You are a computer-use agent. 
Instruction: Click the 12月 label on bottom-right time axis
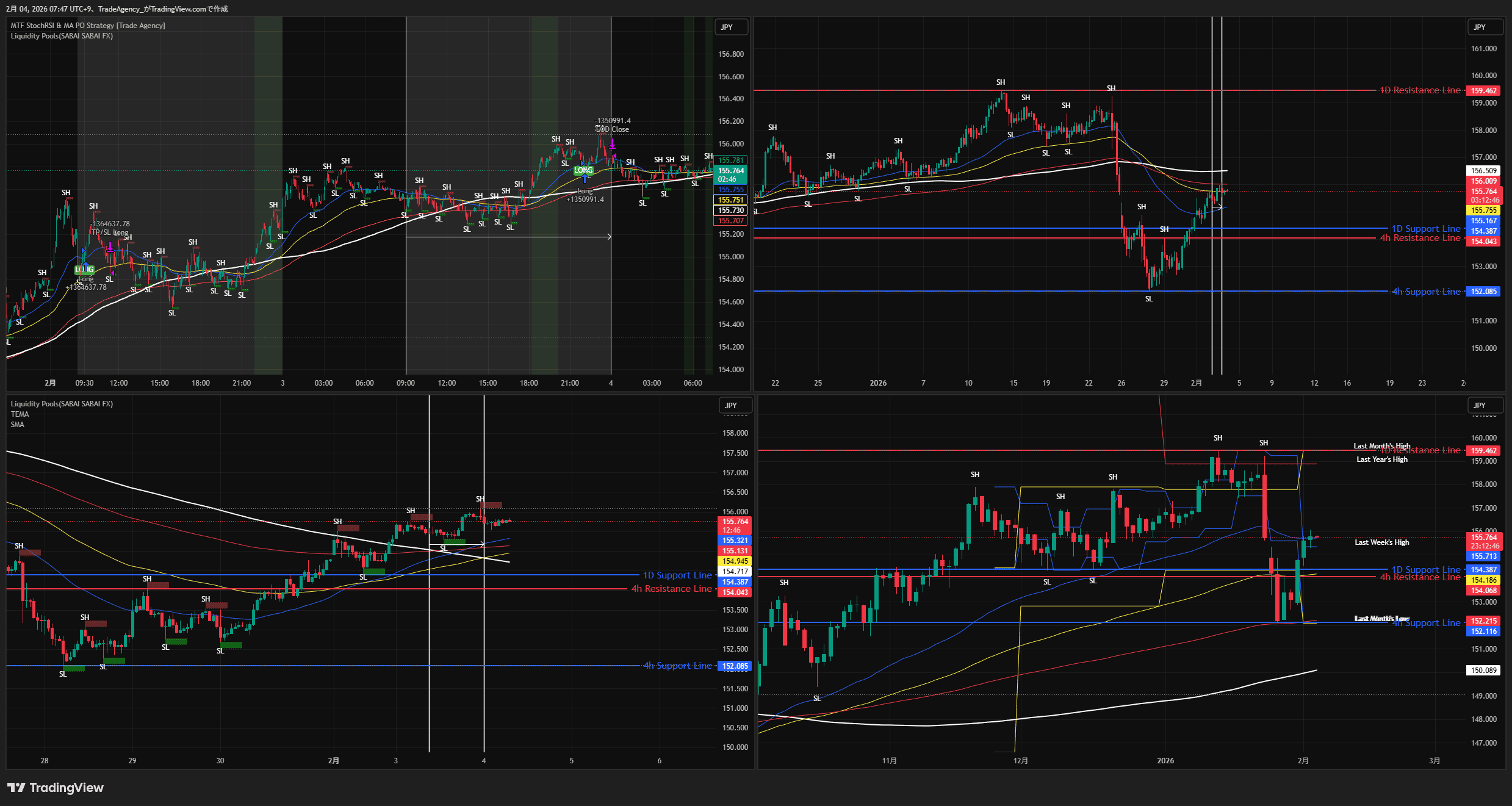(1020, 761)
